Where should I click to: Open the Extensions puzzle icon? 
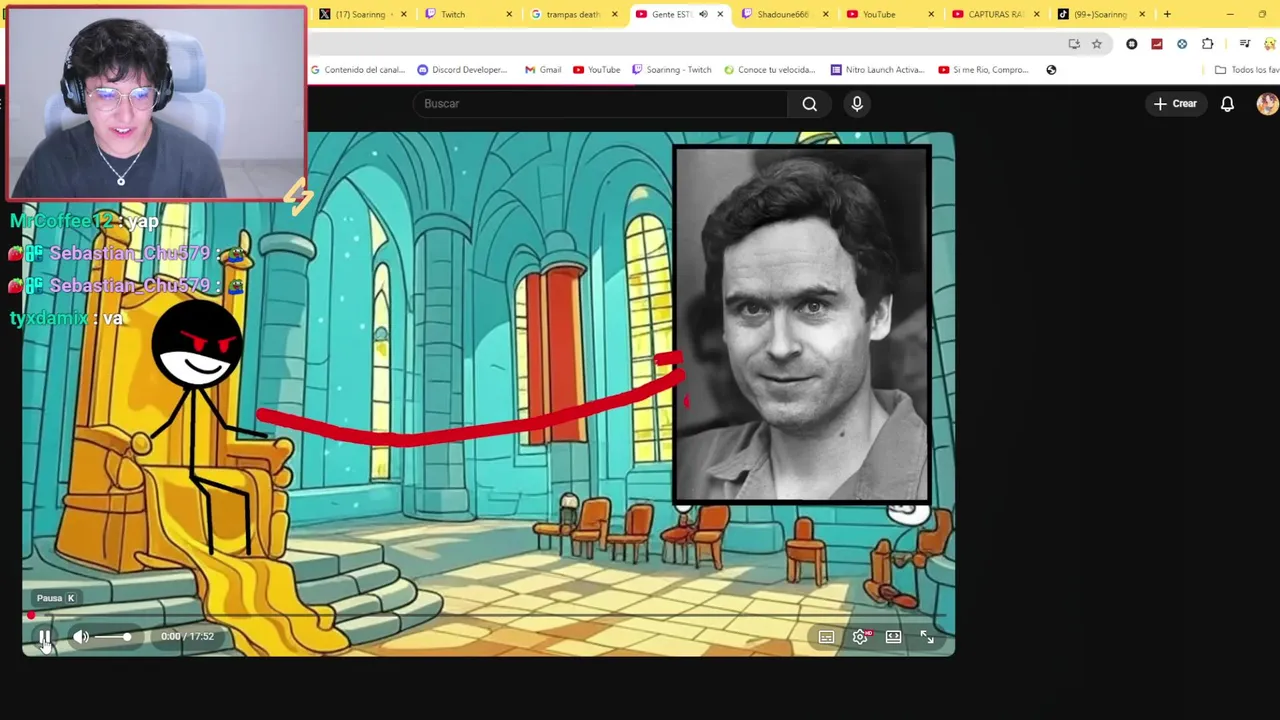(x=1208, y=44)
